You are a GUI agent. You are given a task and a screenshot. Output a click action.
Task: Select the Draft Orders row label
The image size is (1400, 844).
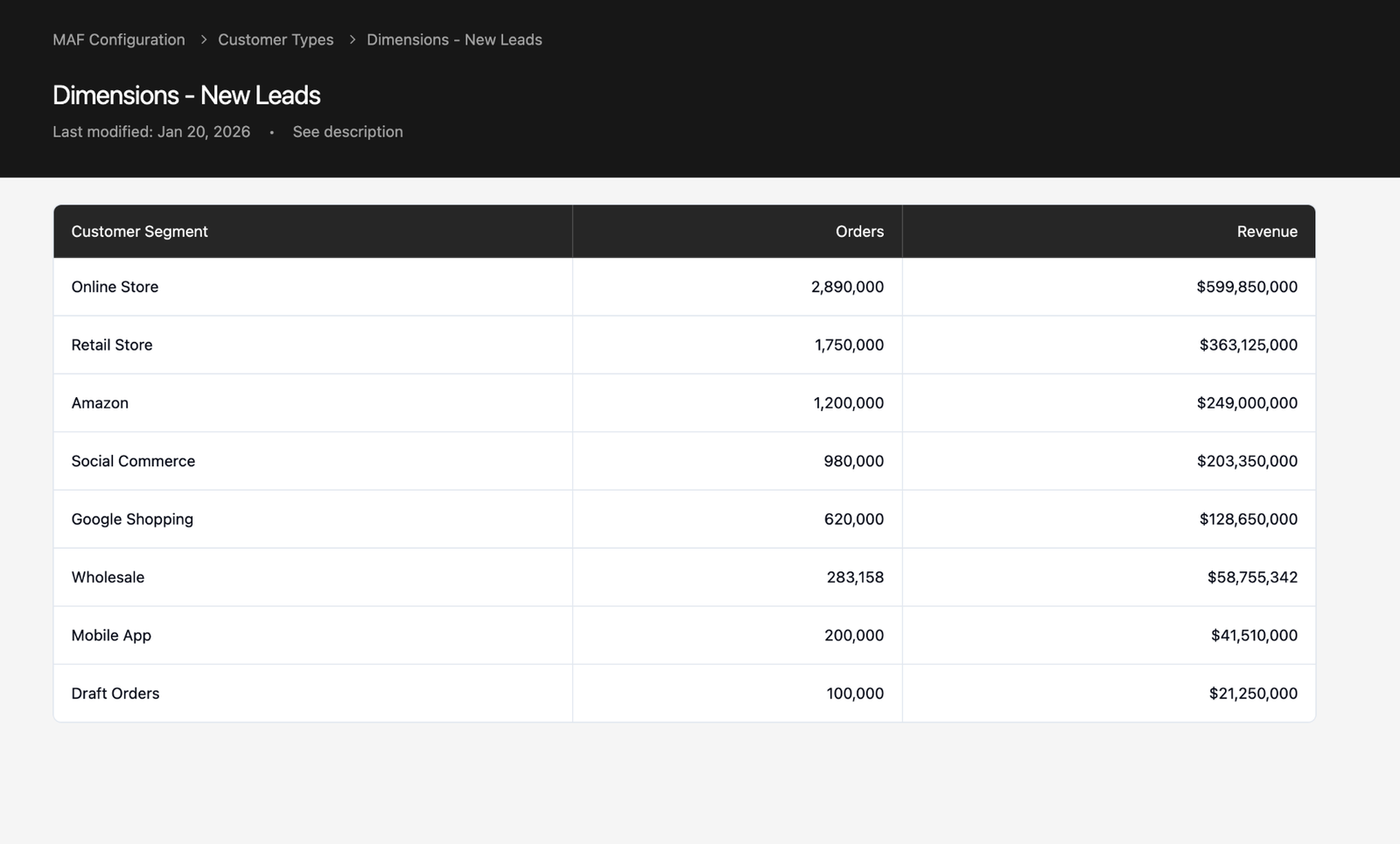(x=115, y=694)
